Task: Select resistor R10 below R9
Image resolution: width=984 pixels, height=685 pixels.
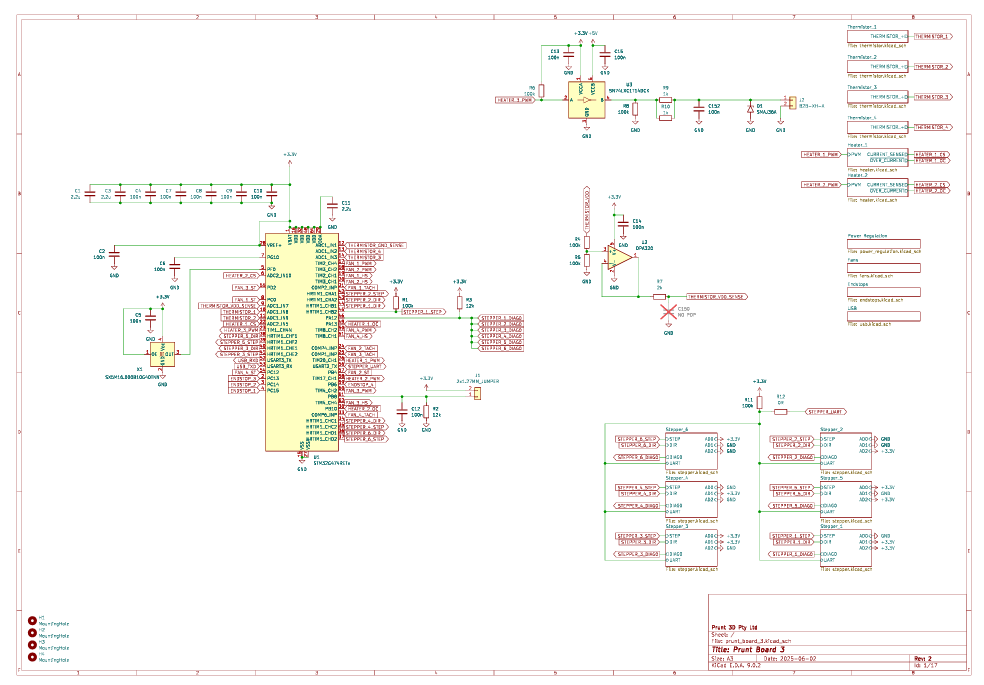Action: coord(666,117)
